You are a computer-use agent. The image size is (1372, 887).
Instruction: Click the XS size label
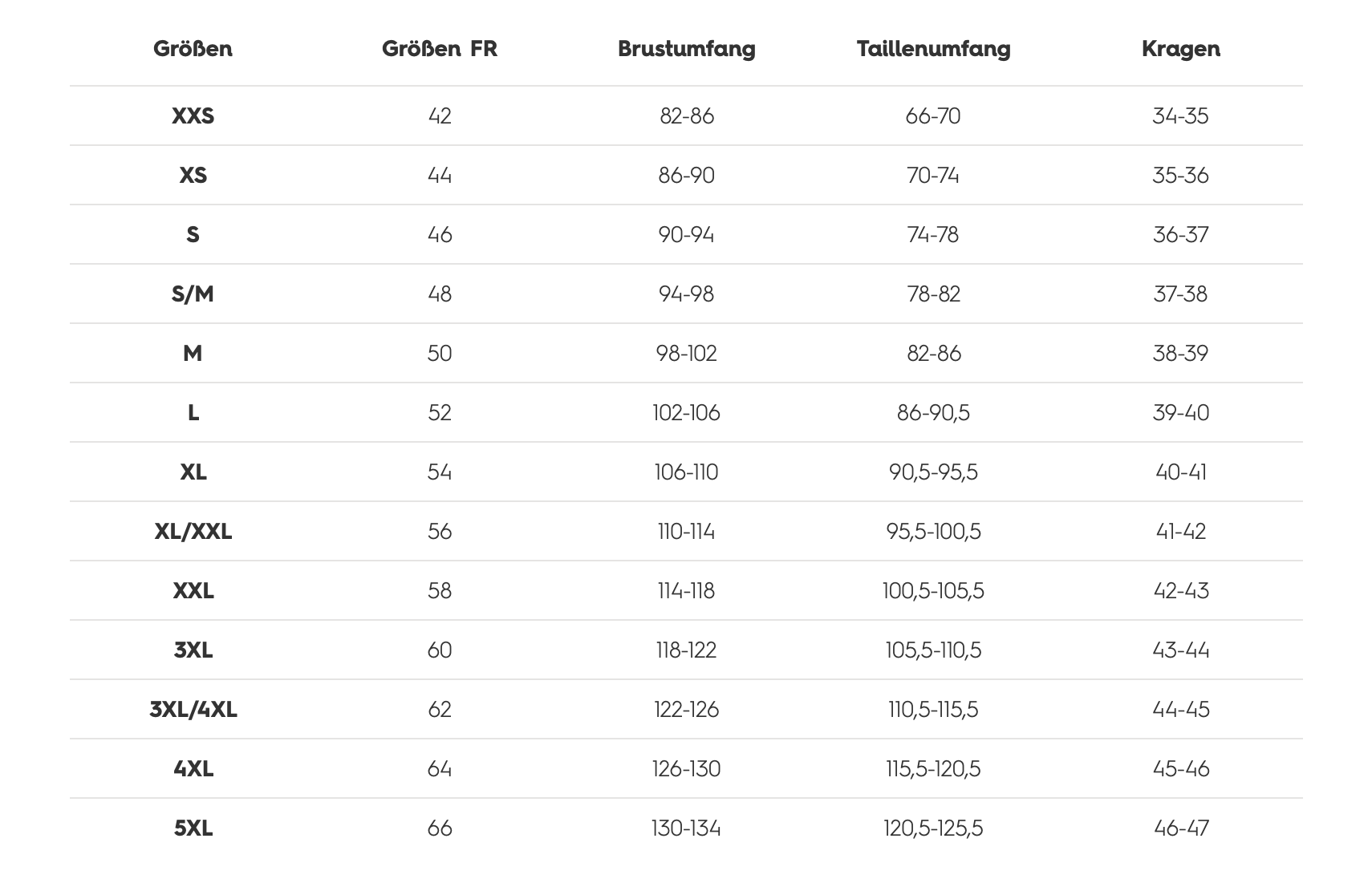click(x=193, y=176)
